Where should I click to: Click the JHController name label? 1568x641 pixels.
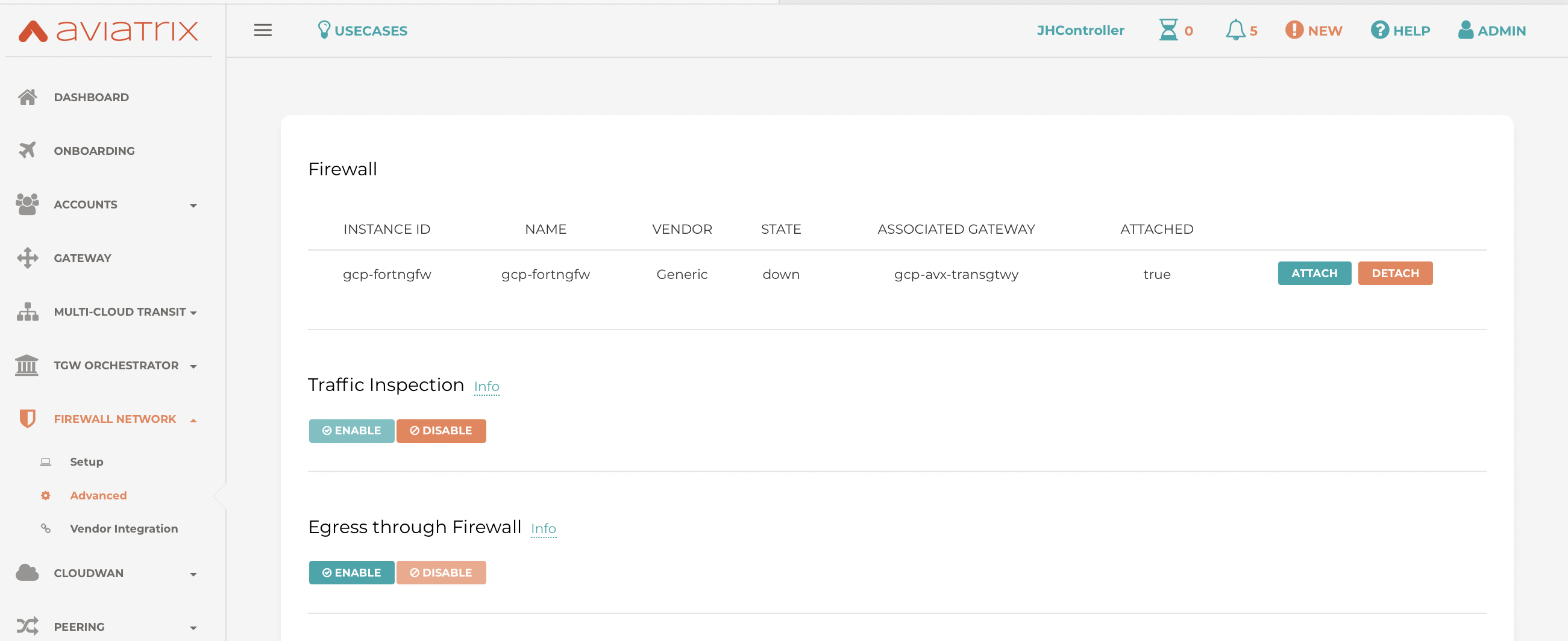point(1080,31)
